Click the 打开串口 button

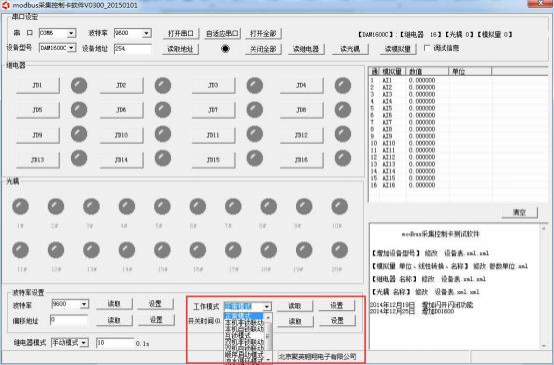pos(181,34)
